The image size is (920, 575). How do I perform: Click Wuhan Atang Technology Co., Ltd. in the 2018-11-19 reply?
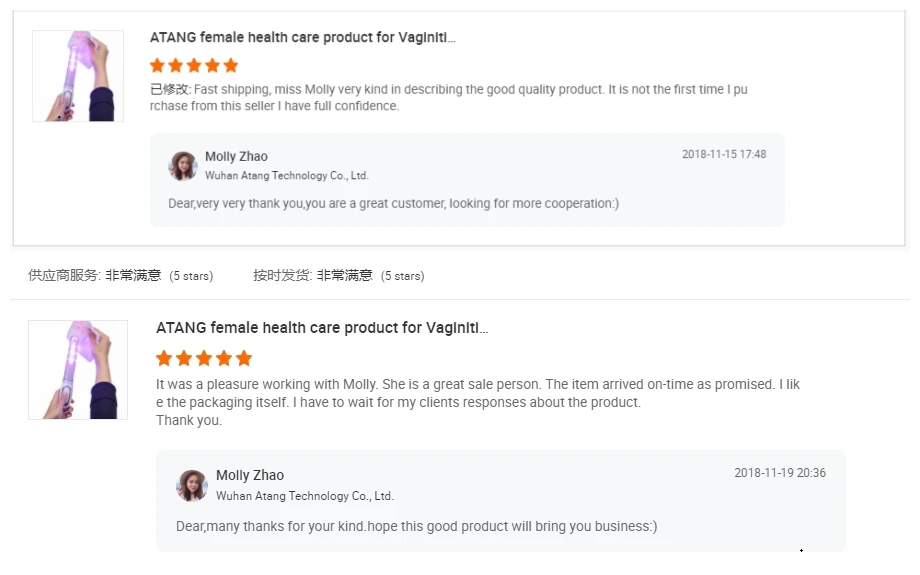click(304, 496)
